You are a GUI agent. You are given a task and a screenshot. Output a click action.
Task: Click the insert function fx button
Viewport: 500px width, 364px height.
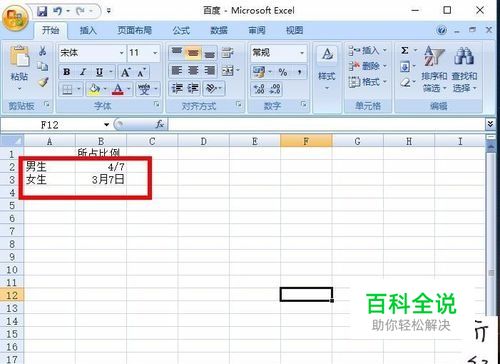160,125
